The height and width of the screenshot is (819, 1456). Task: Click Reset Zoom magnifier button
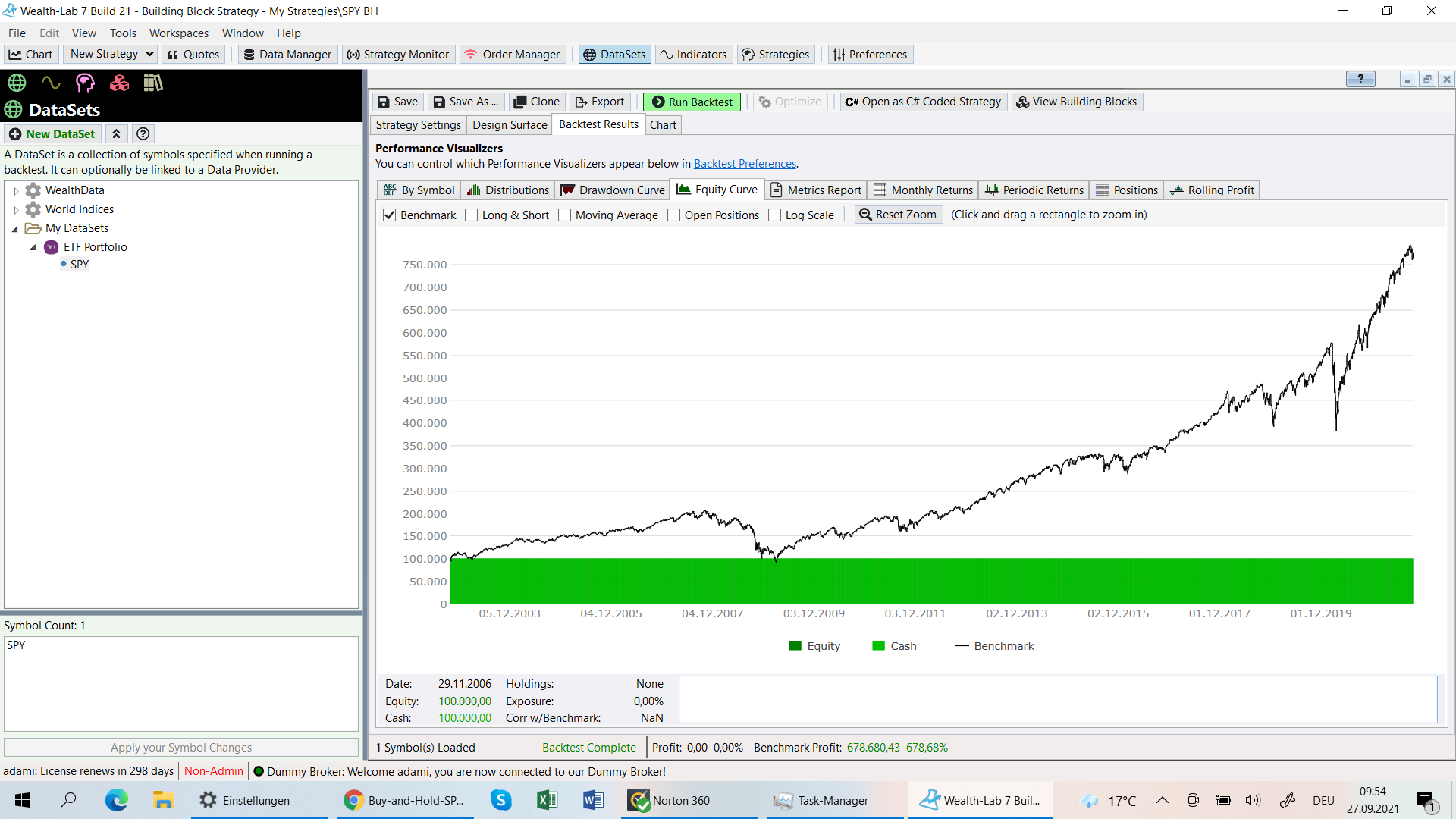(899, 215)
